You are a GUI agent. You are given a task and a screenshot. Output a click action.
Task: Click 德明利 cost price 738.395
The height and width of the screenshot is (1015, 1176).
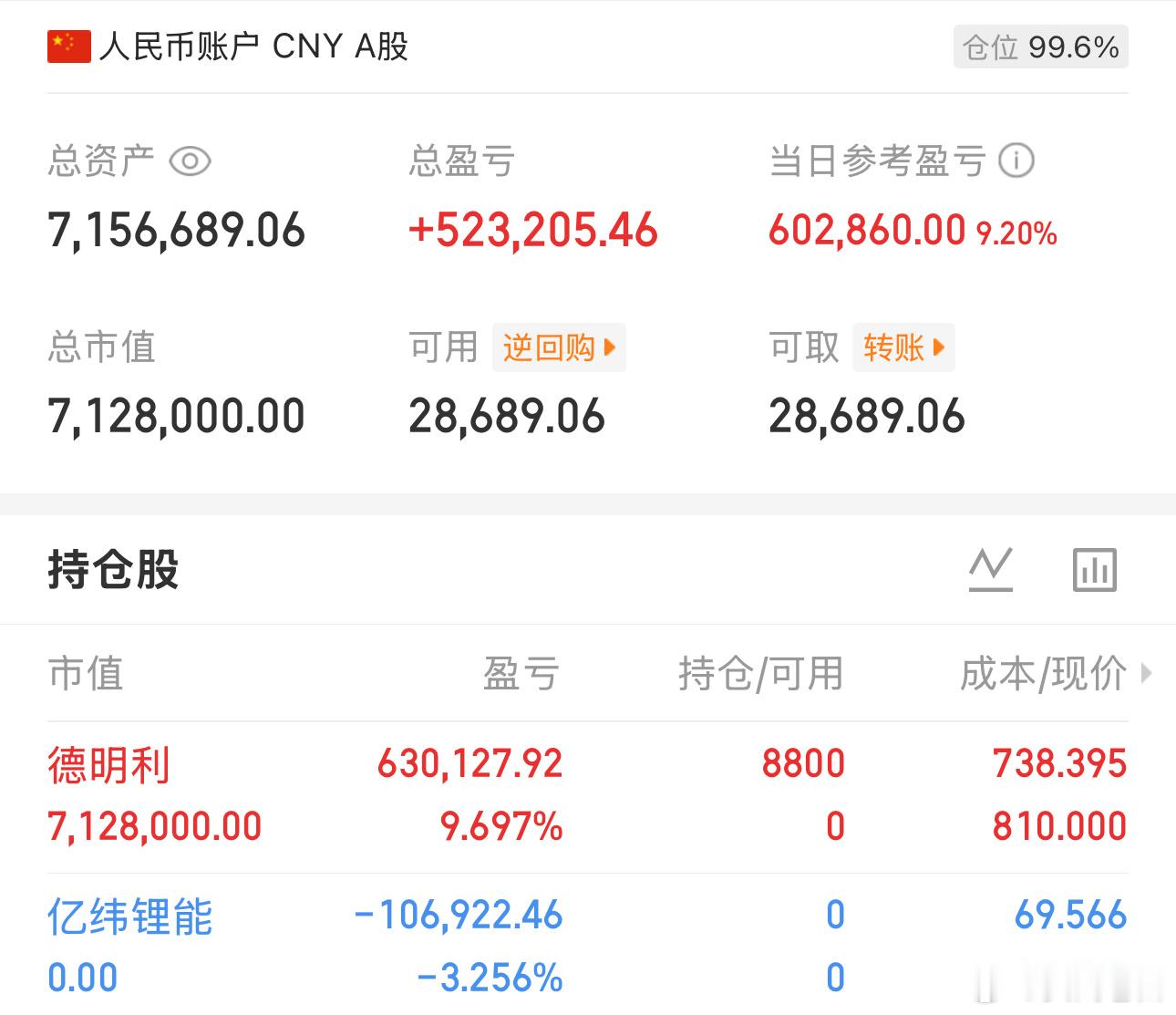pyautogui.click(x=1059, y=764)
